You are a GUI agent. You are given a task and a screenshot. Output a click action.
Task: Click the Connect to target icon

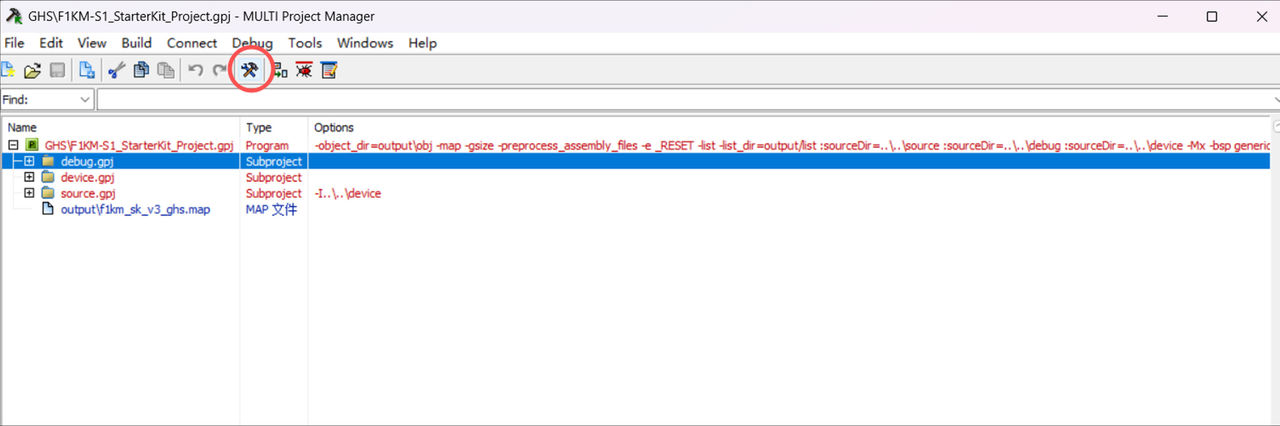281,70
